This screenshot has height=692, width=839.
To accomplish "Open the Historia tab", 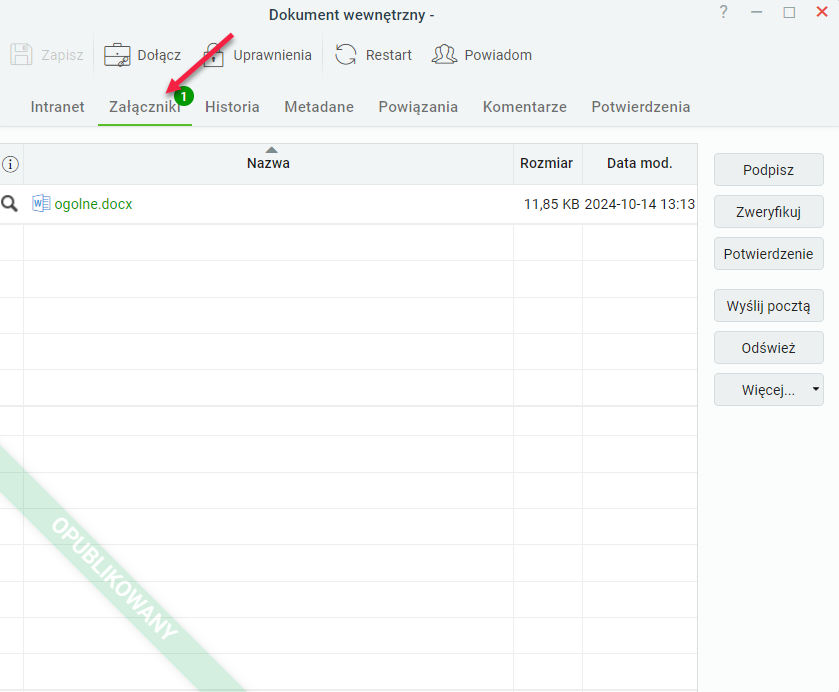I will pos(232,107).
